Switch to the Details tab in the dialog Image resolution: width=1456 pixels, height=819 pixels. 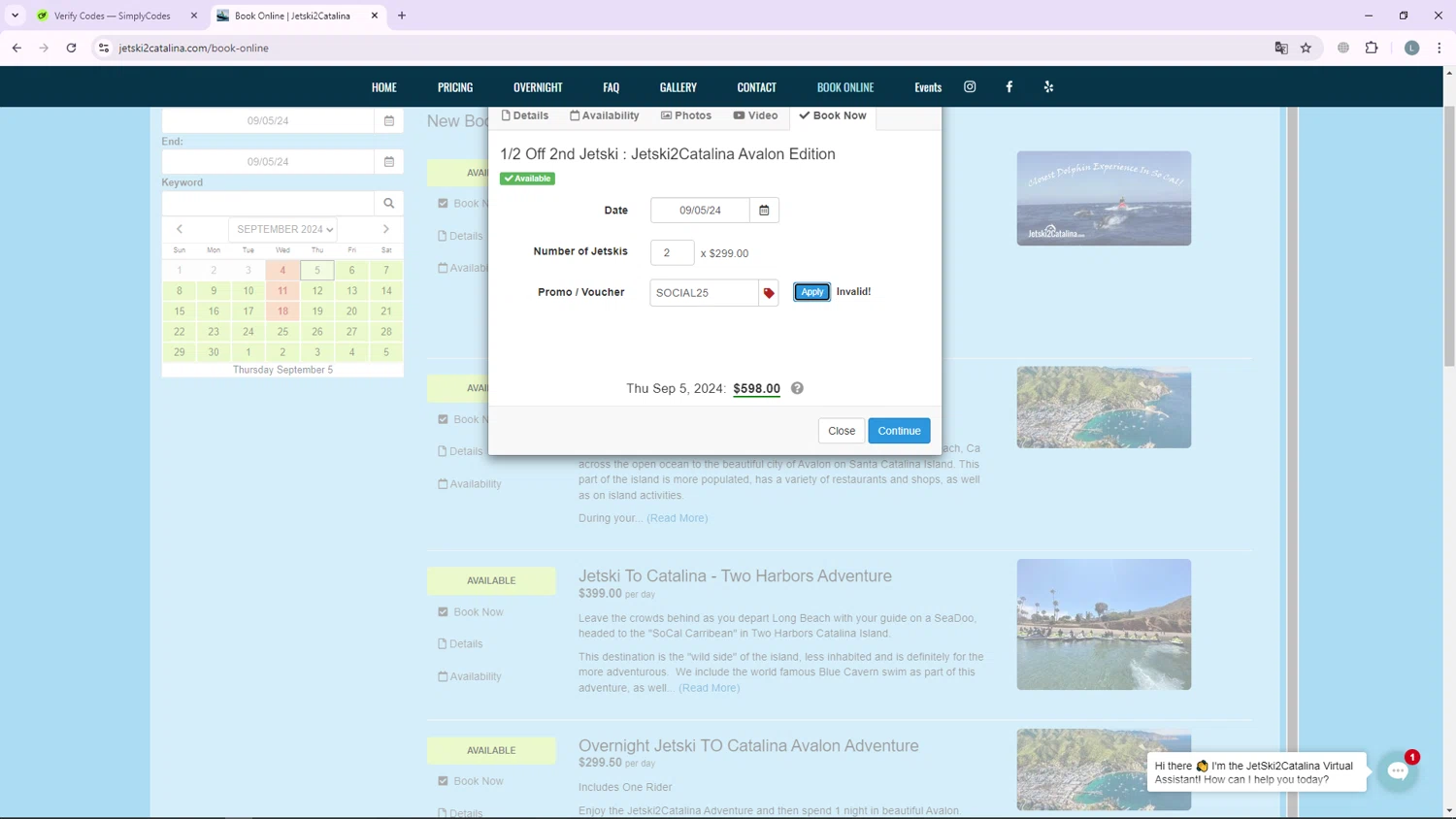tap(525, 115)
